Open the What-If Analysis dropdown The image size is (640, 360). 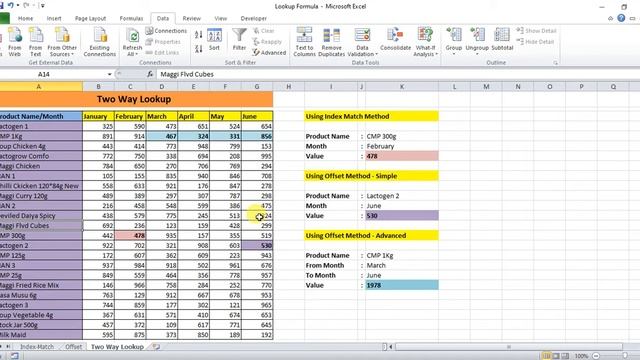coord(425,42)
